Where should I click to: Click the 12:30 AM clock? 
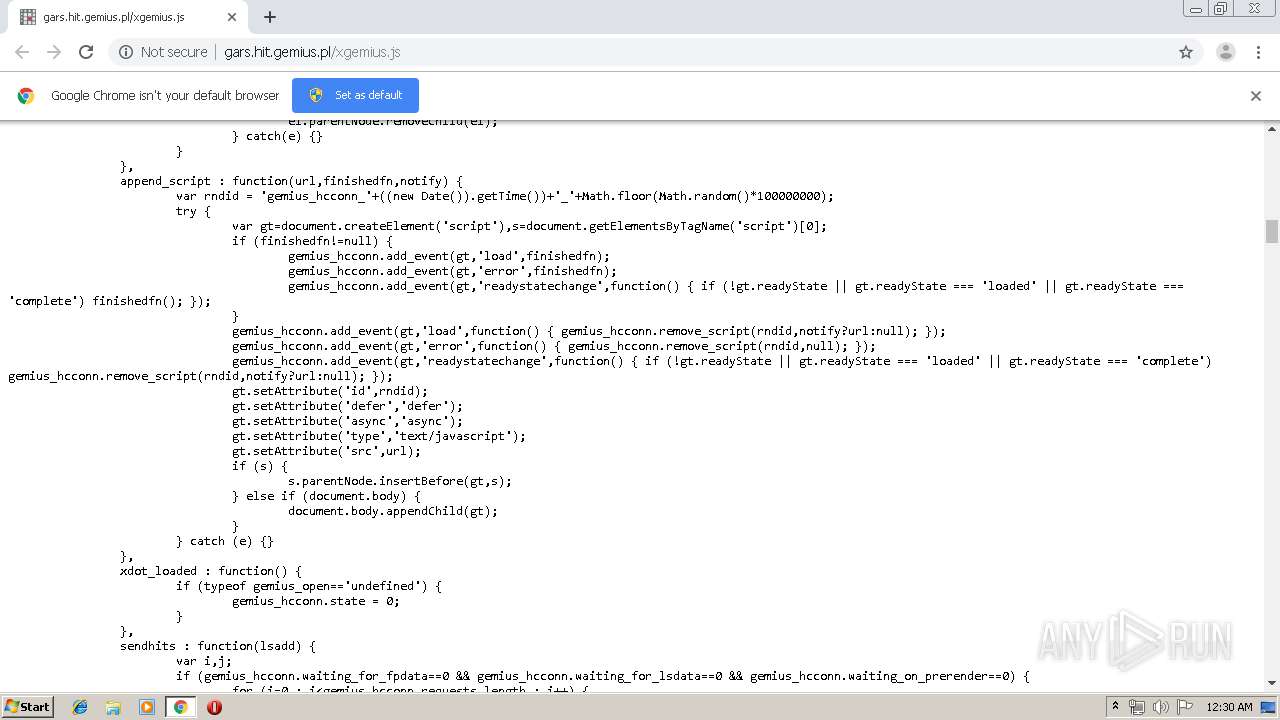pyautogui.click(x=1229, y=707)
